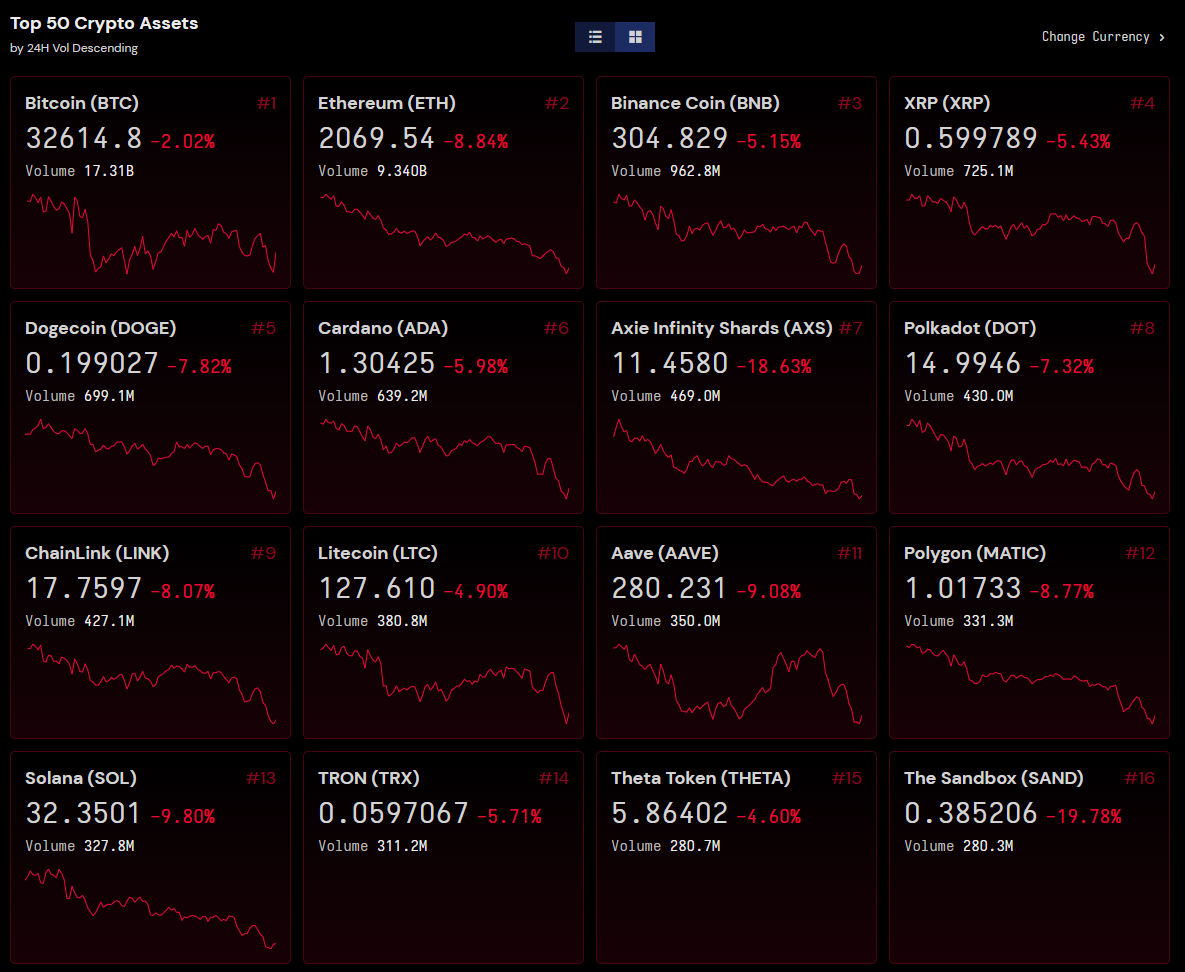
Task: Click Ethereum price 2069.54
Action: (x=376, y=138)
